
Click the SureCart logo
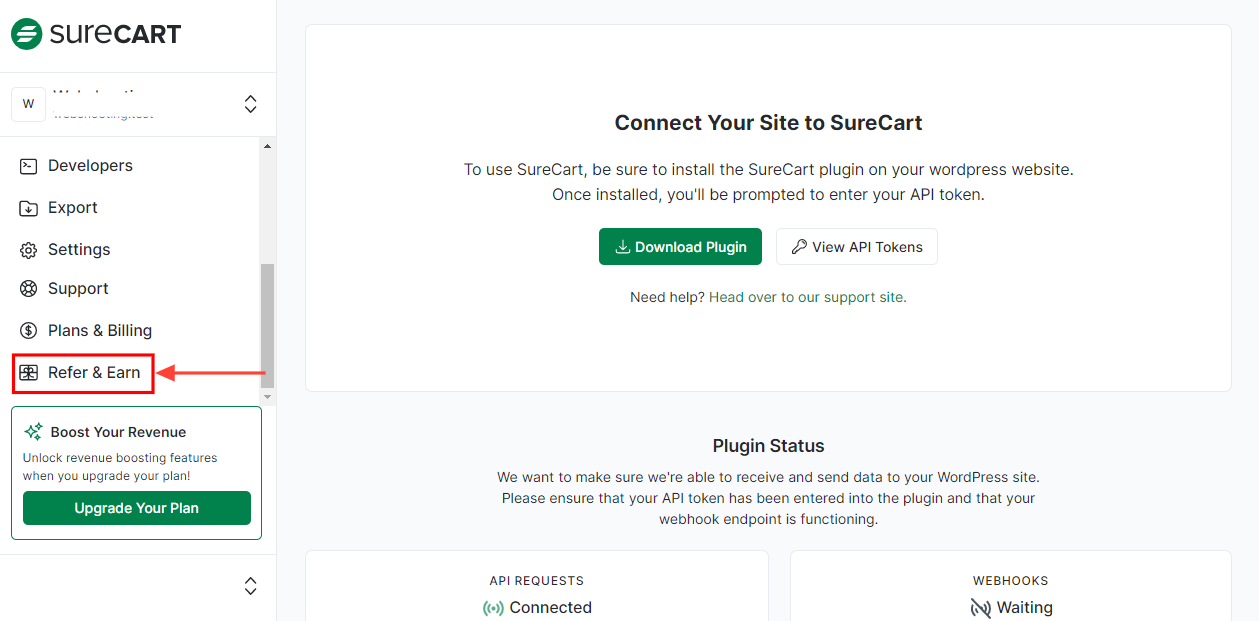[x=96, y=34]
